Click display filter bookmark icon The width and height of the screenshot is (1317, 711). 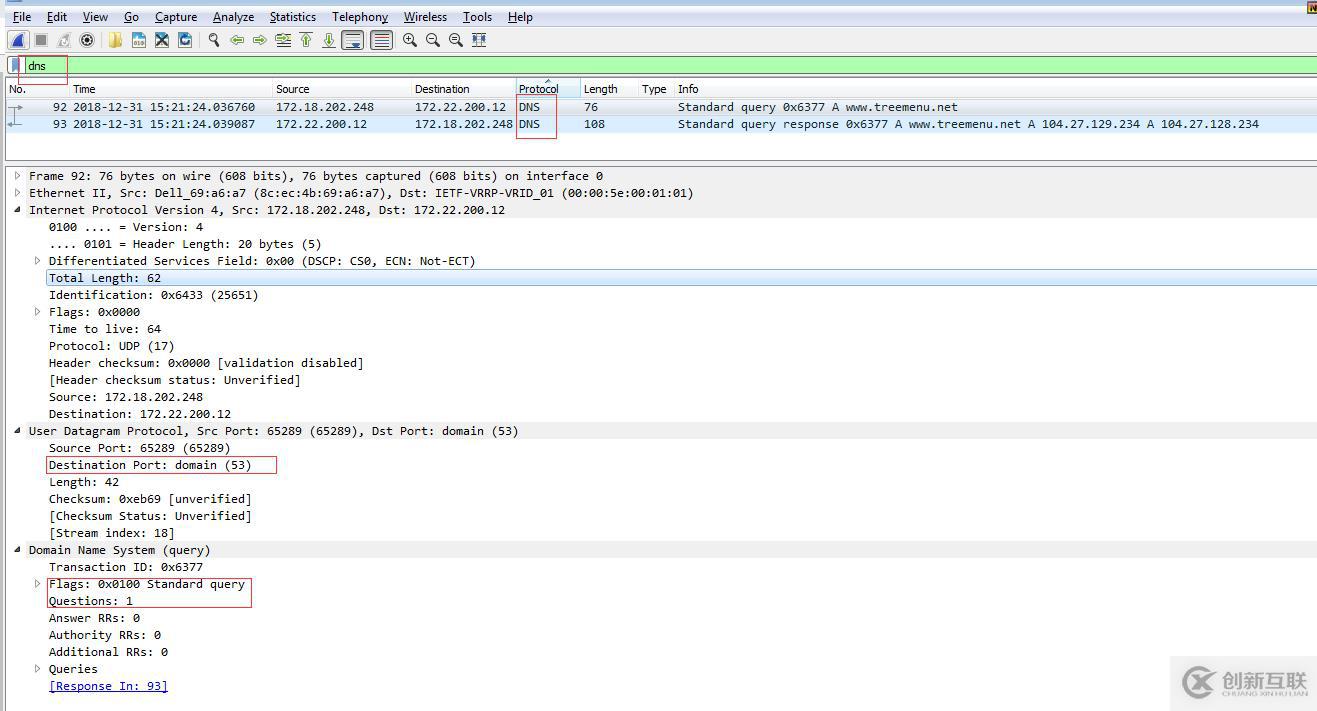[15, 66]
